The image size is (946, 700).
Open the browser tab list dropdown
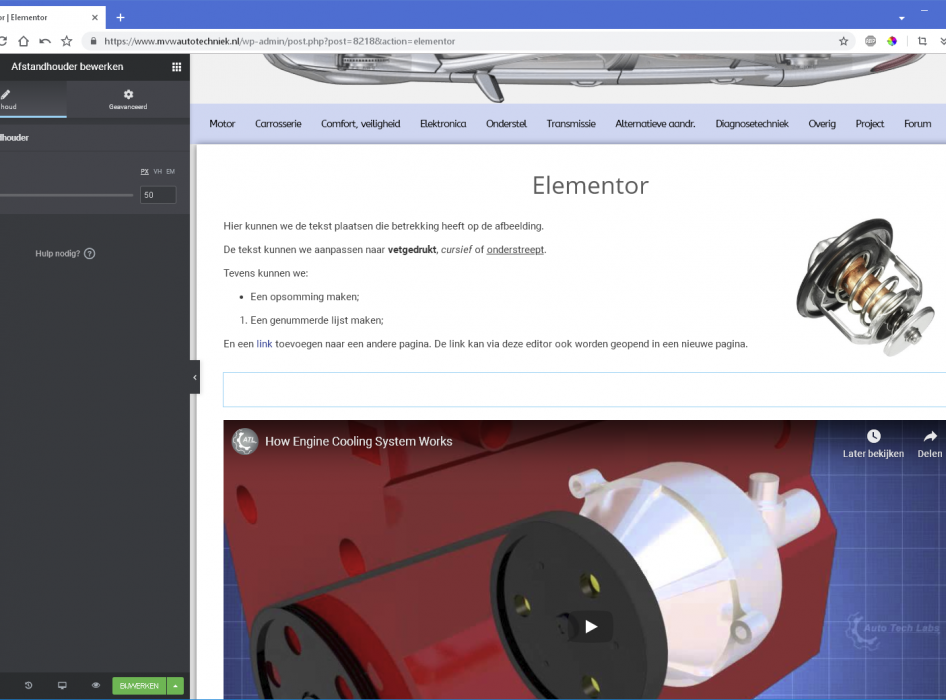901,18
